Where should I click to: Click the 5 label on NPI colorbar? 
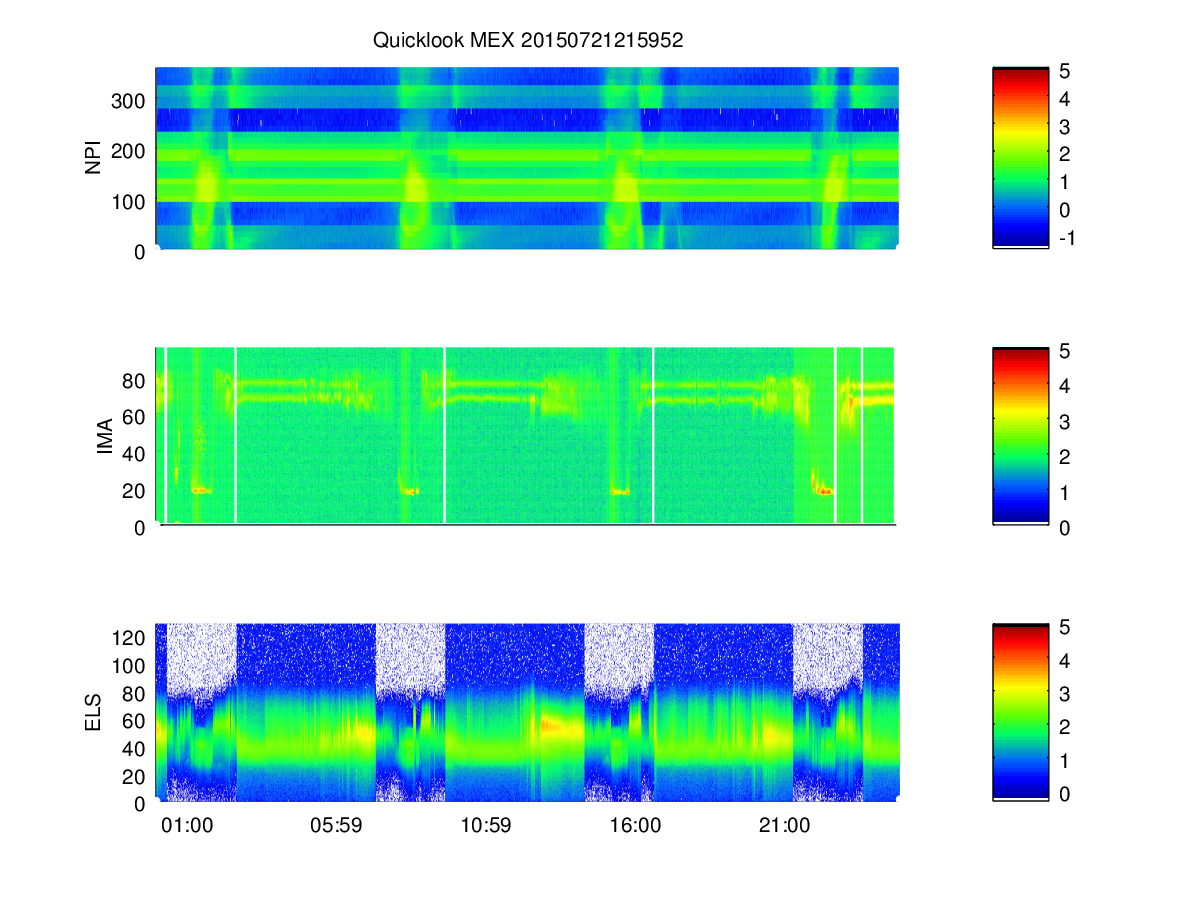[x=1065, y=71]
